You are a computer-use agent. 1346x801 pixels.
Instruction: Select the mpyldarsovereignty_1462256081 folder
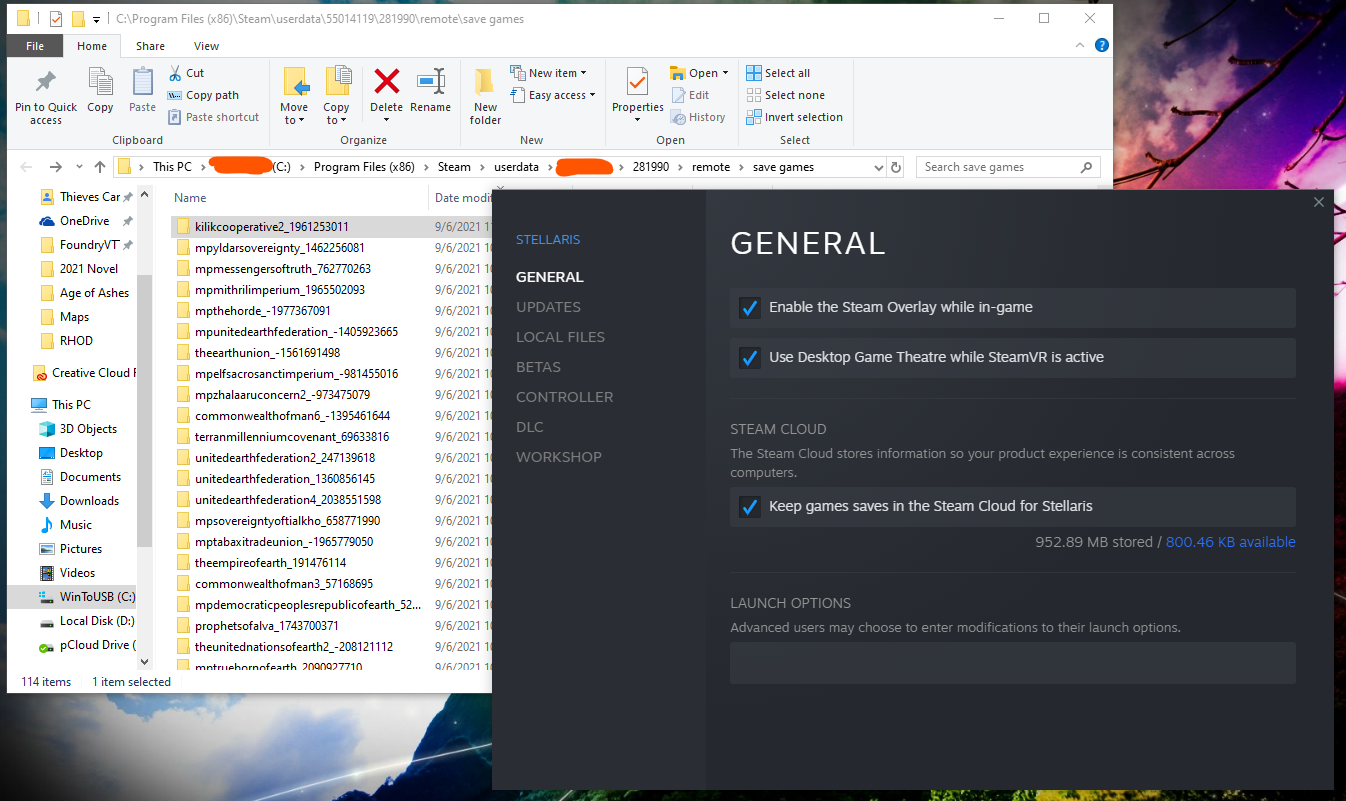(280, 248)
